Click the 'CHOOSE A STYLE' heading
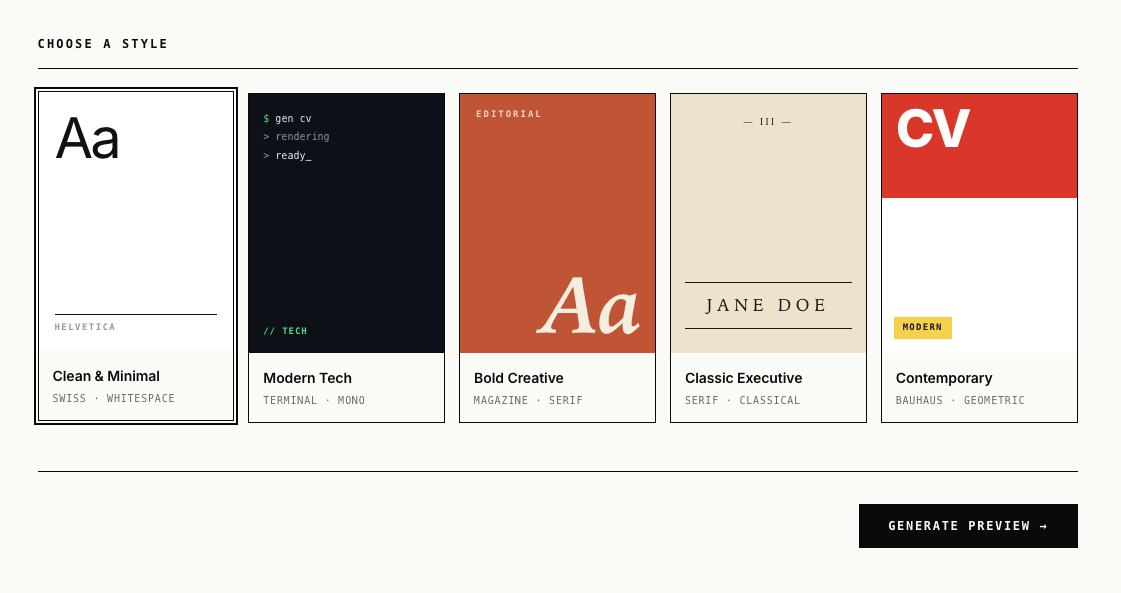This screenshot has height=593, width=1121. coord(103,44)
